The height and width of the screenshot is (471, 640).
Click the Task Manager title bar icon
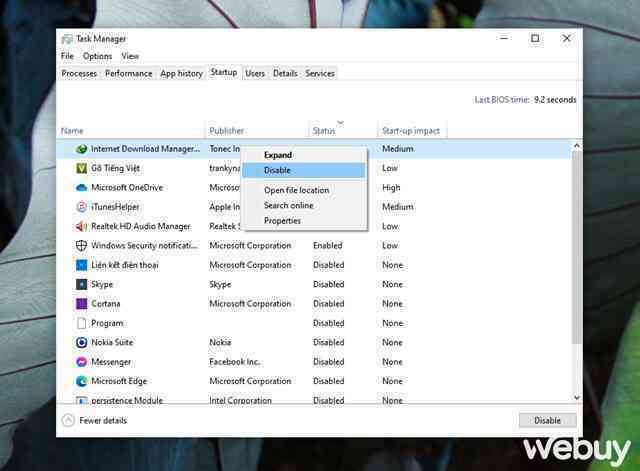click(x=67, y=39)
